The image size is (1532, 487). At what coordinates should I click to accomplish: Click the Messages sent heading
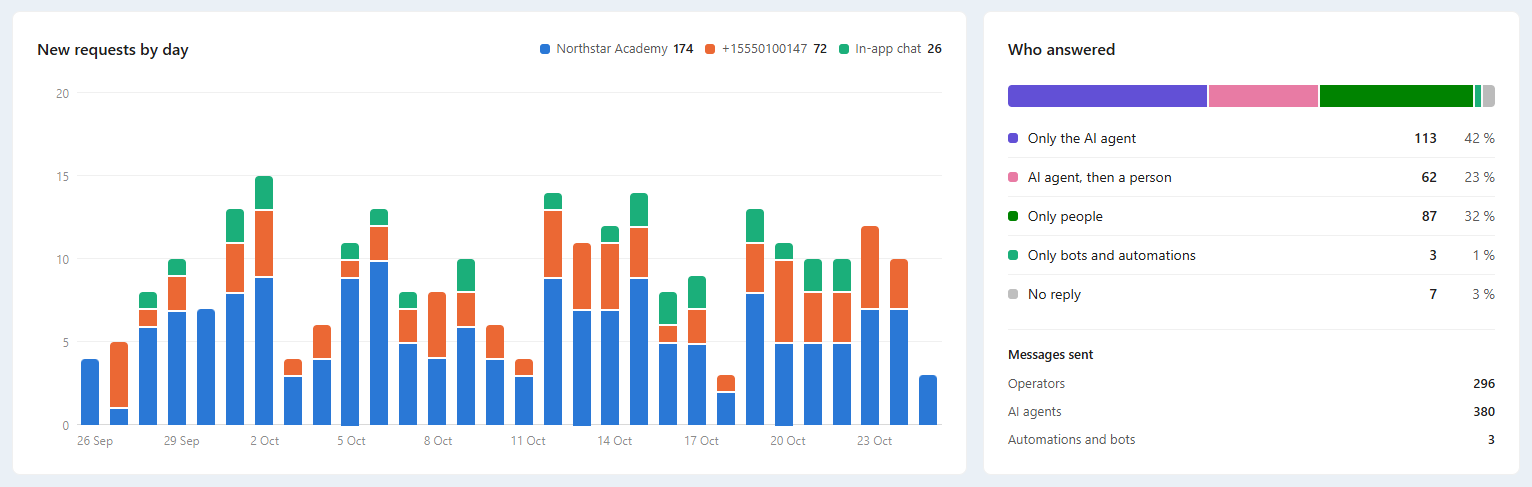click(x=1050, y=355)
